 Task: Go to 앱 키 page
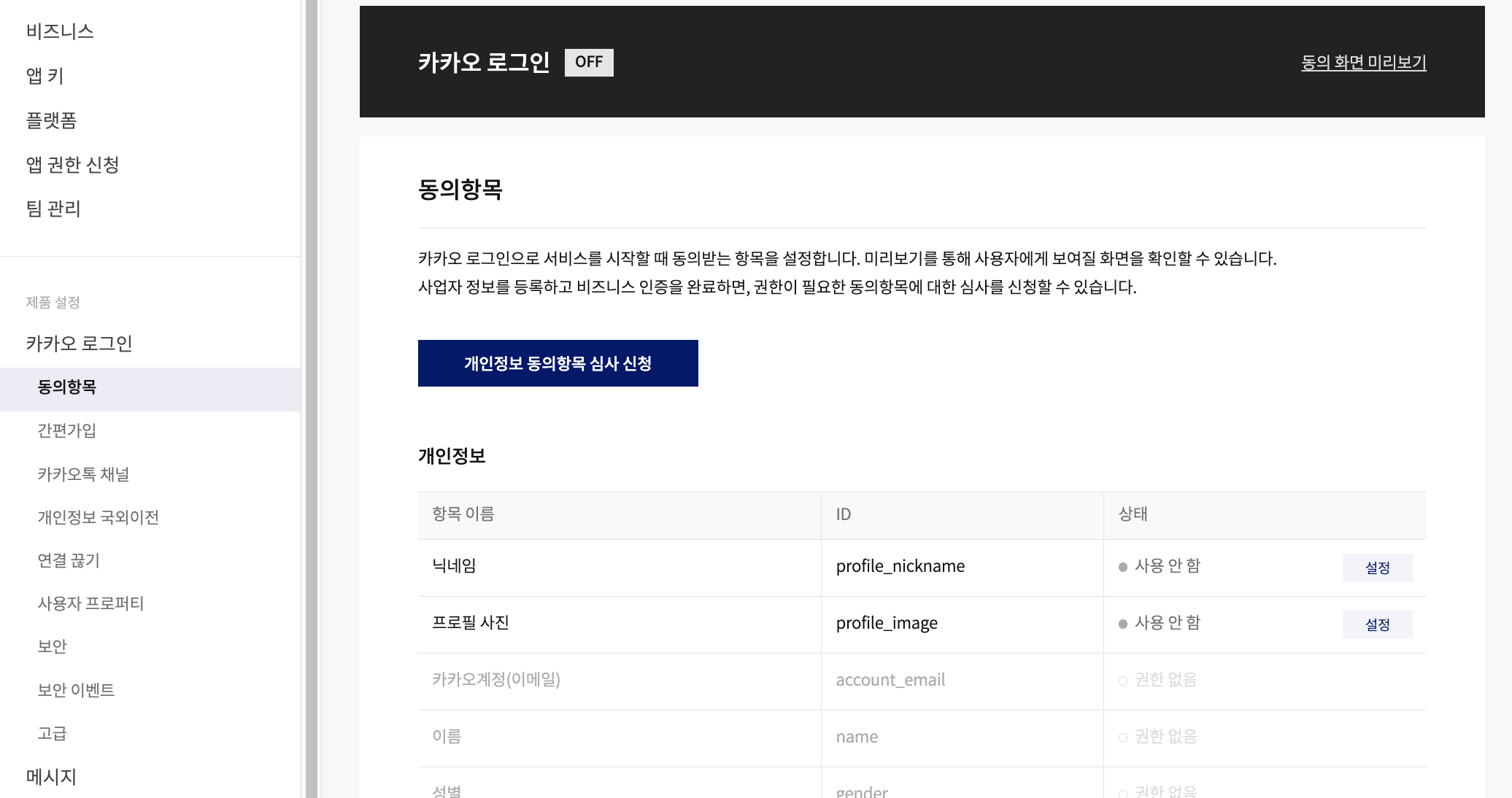pos(45,76)
